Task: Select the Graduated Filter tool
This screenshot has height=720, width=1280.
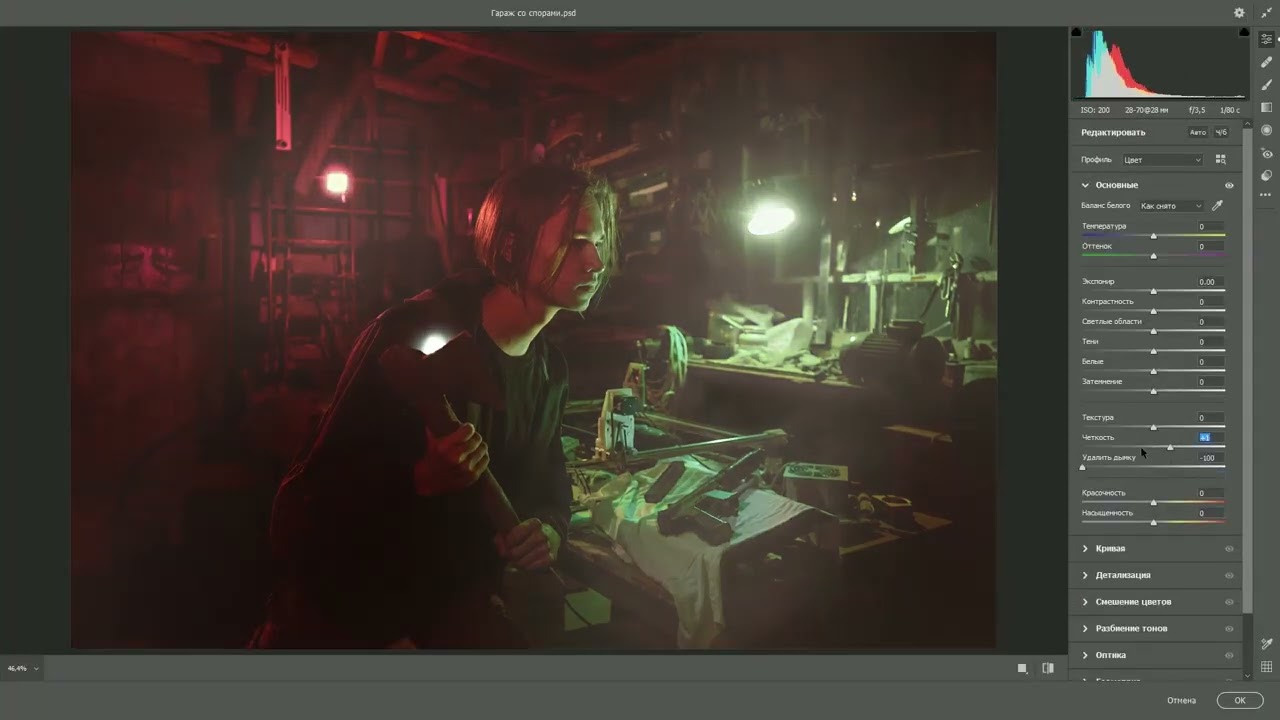Action: point(1267,108)
